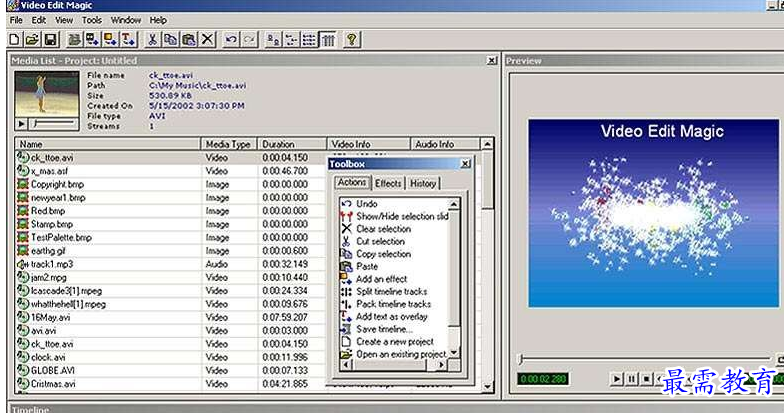784x413 pixels.
Task: Pause video in Preview panel
Action: [632, 379]
